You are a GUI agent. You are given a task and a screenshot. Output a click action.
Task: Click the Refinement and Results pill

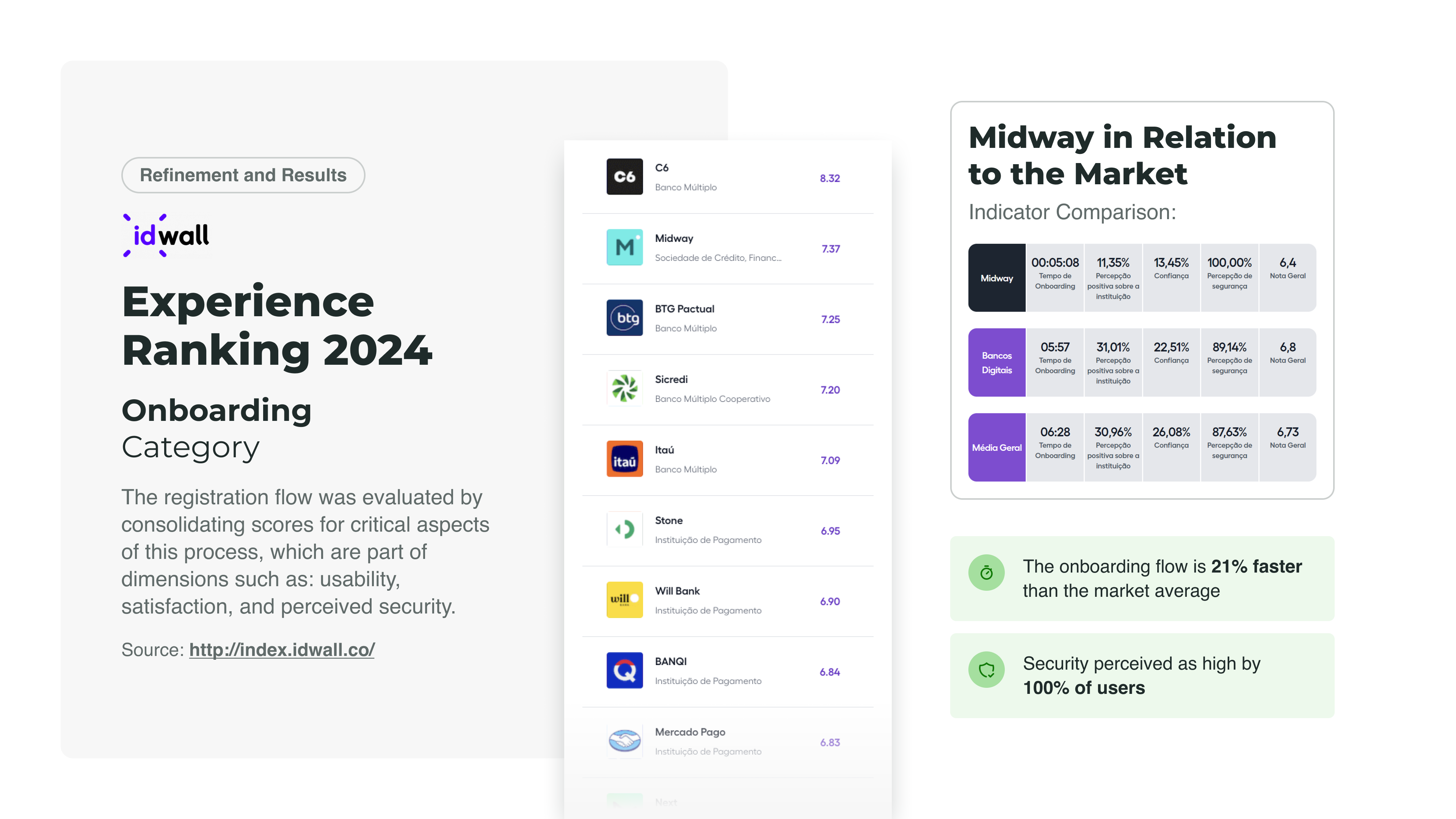click(x=243, y=175)
